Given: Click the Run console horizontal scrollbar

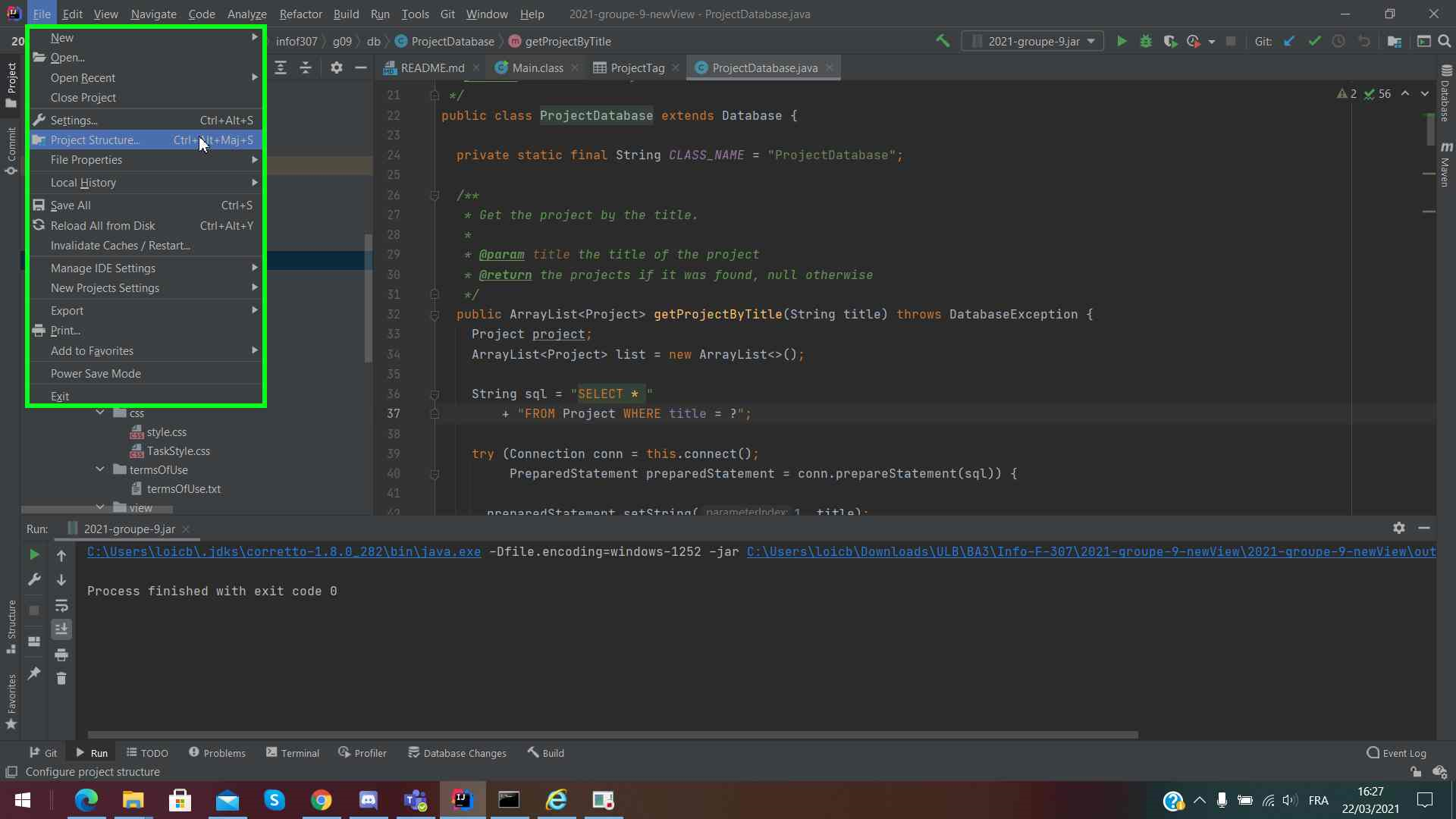Looking at the screenshot, I should coord(613,735).
